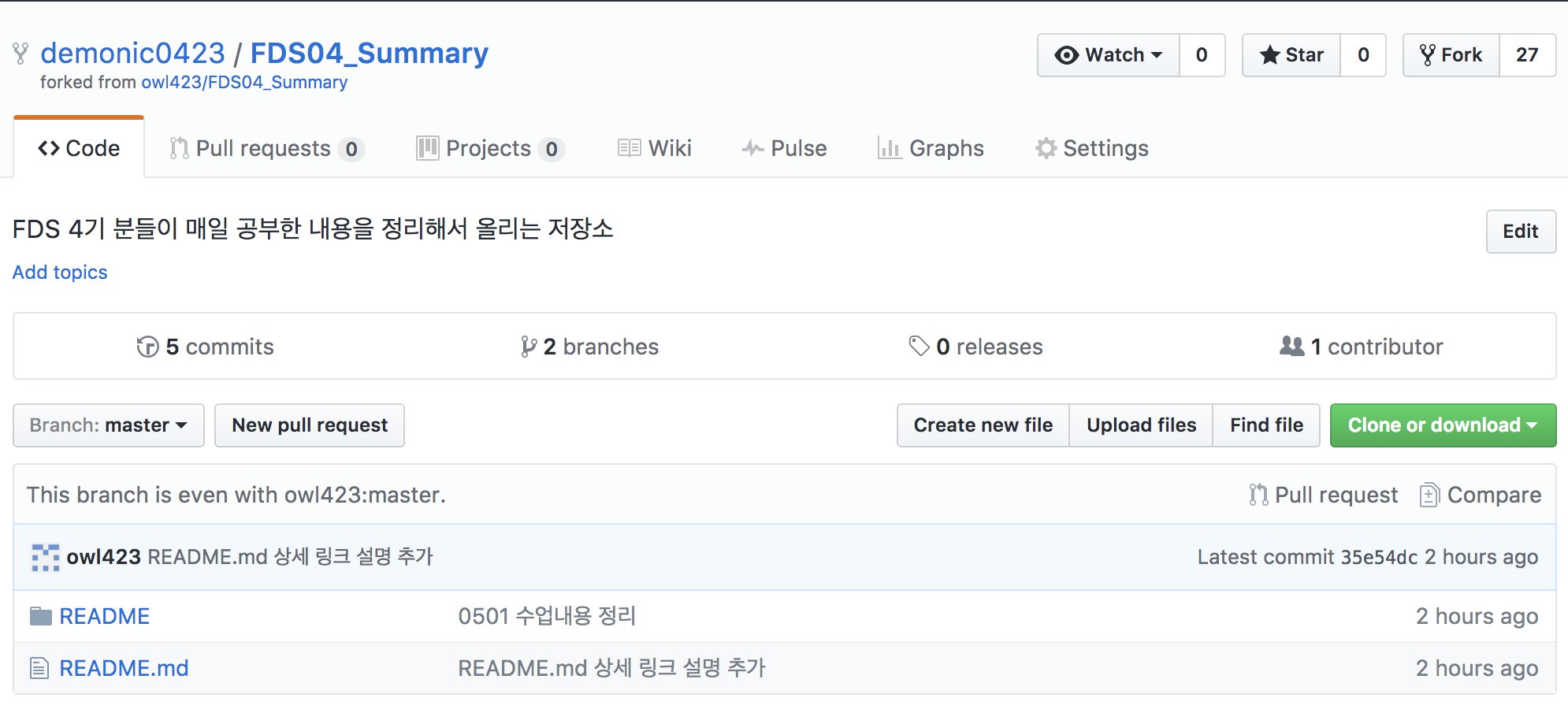Click the gear icon on the Settings tab
Image resolution: width=1568 pixels, height=709 pixels.
point(1046,148)
